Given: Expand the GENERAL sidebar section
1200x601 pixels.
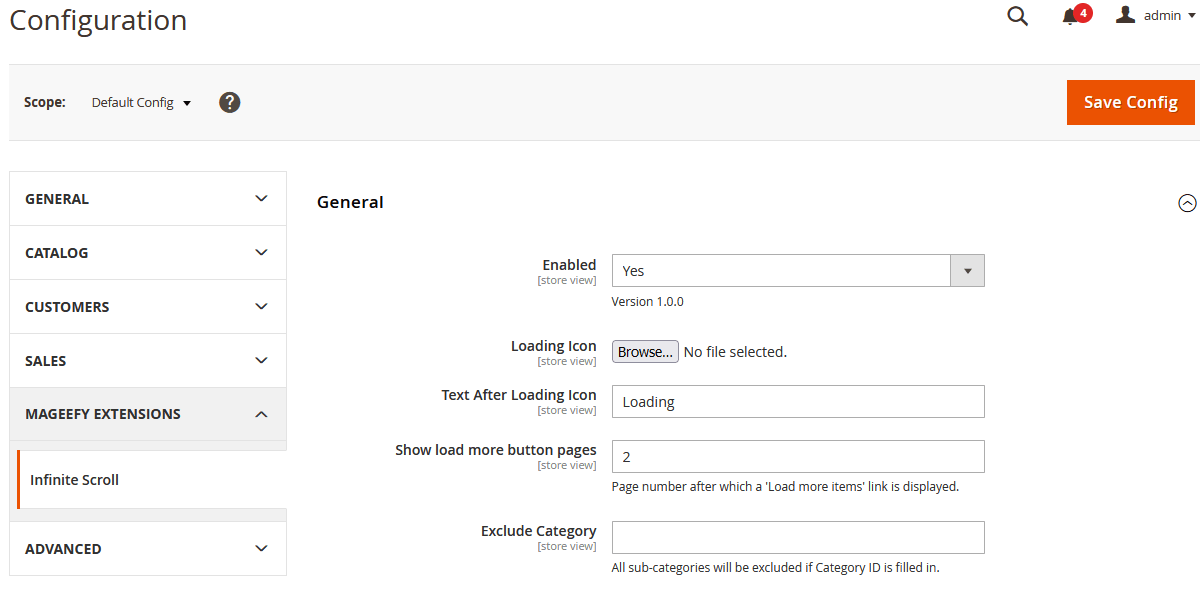Looking at the screenshot, I should click(148, 199).
